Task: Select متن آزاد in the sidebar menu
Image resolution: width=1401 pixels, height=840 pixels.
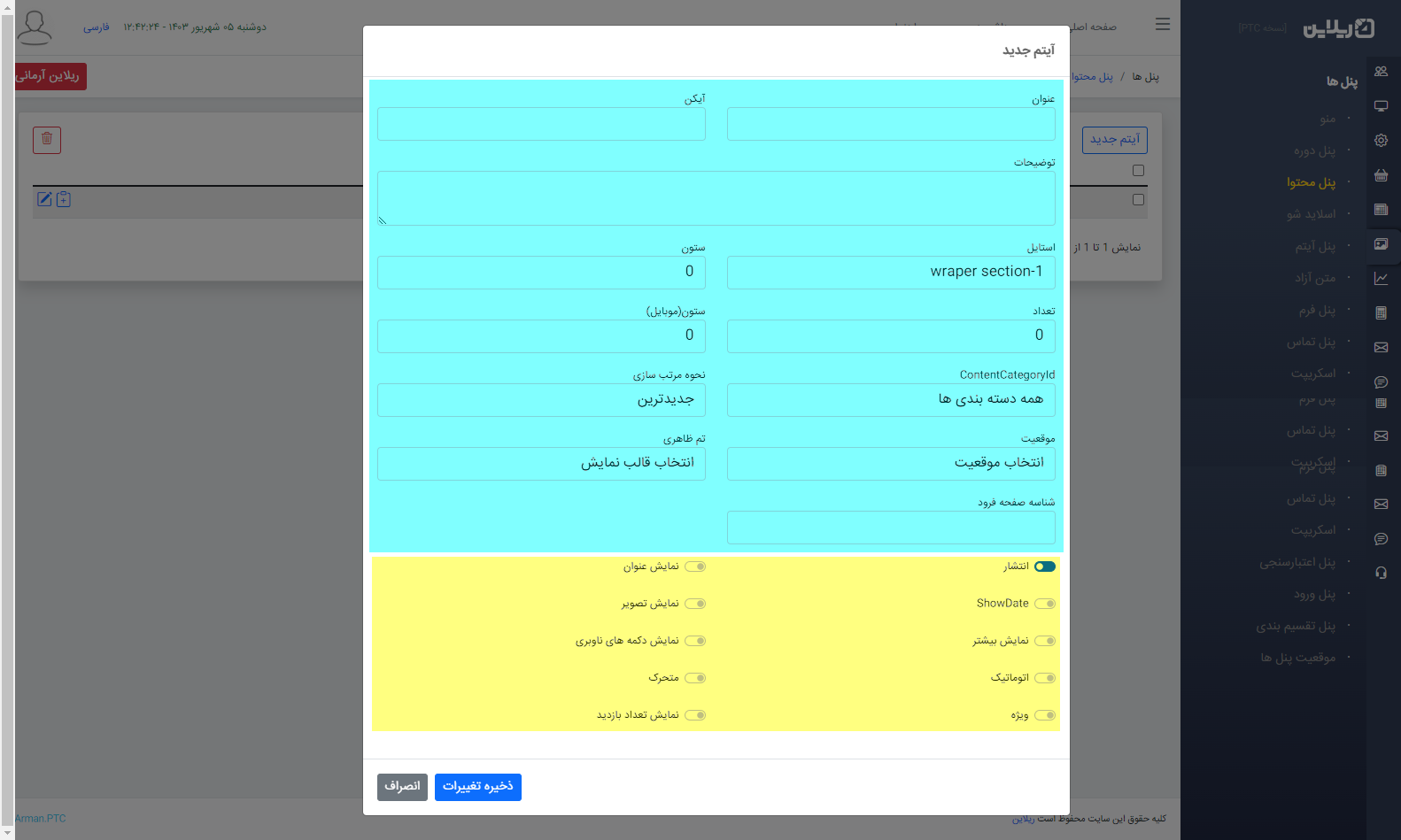Action: (1315, 278)
